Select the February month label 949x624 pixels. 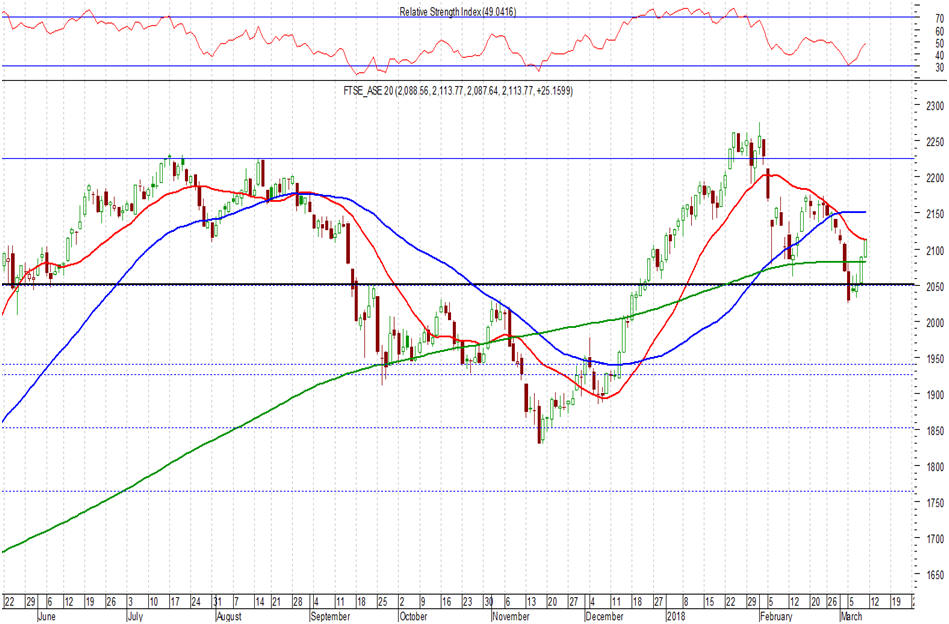[776, 616]
